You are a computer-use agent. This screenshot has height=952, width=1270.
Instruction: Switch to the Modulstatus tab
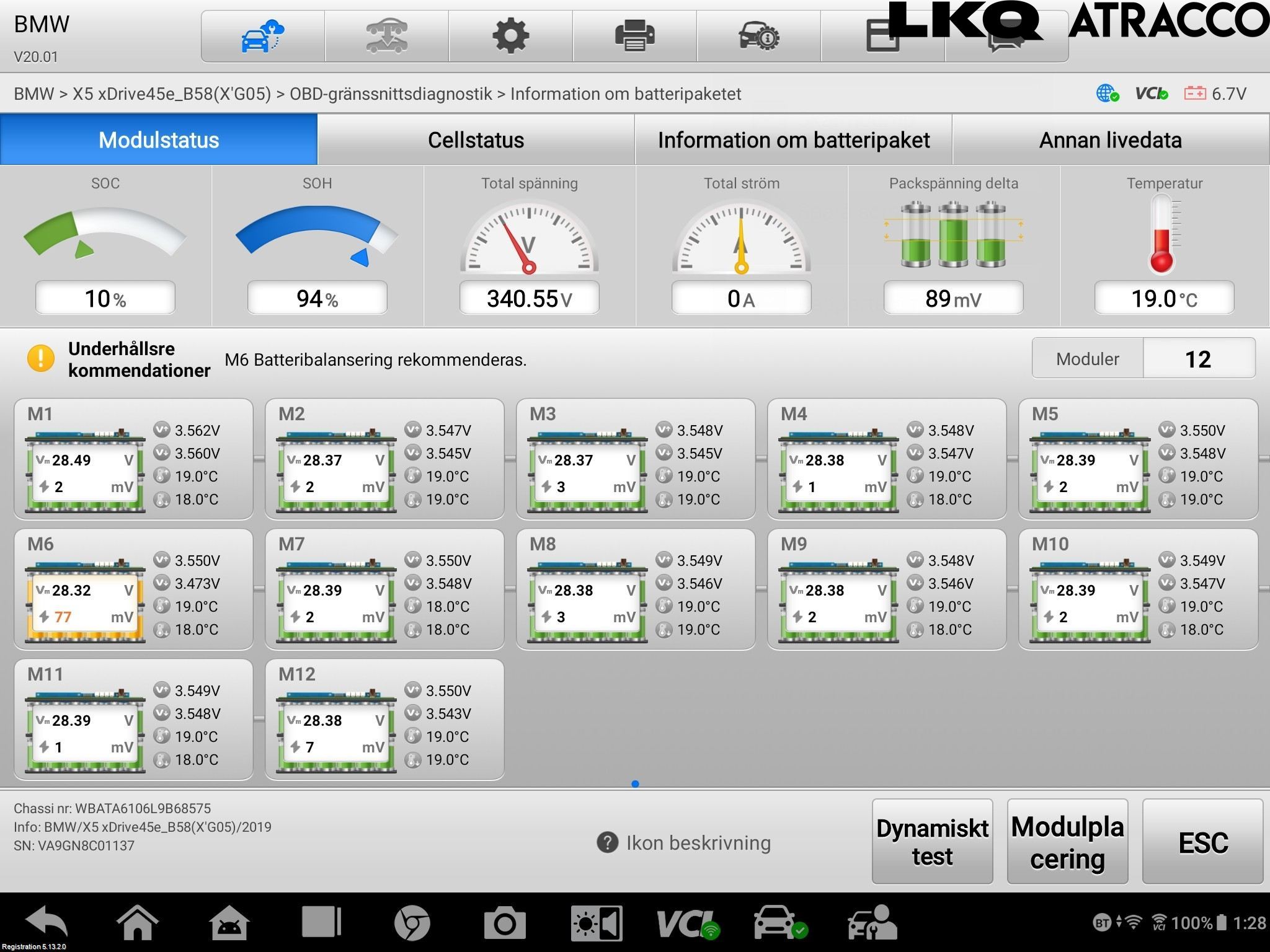[x=159, y=139]
